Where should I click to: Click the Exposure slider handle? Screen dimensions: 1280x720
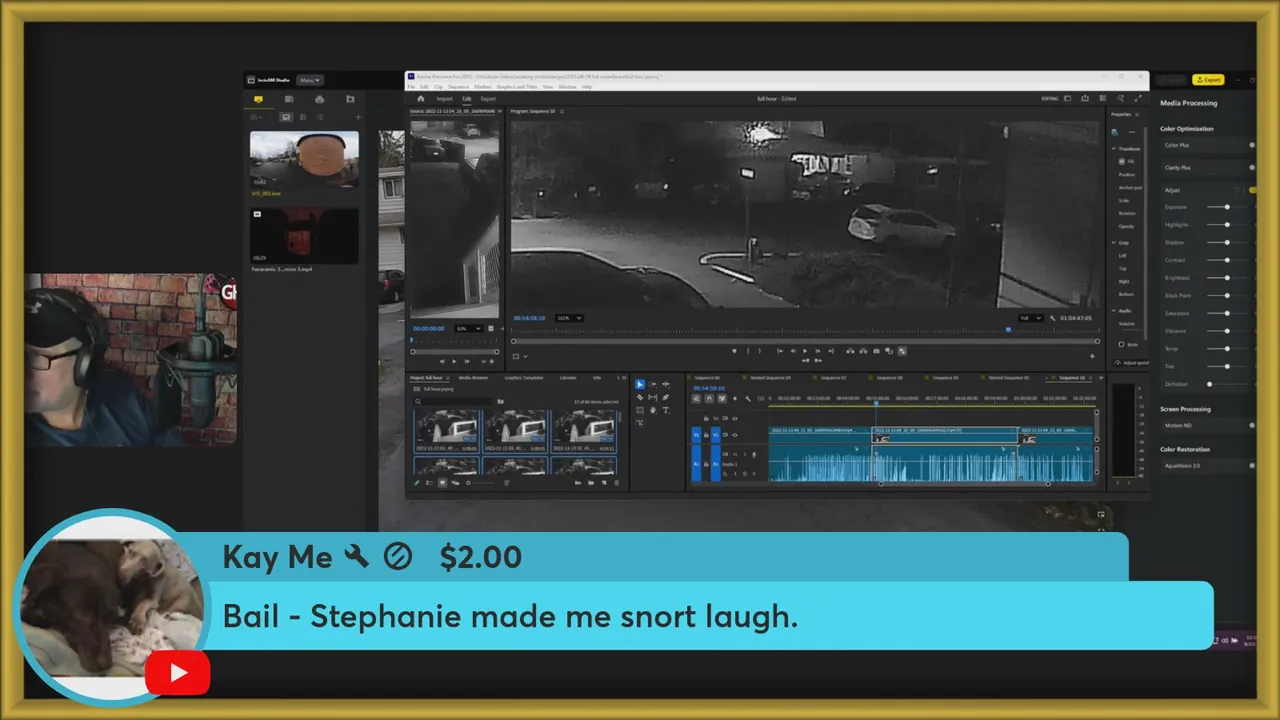tap(1227, 207)
